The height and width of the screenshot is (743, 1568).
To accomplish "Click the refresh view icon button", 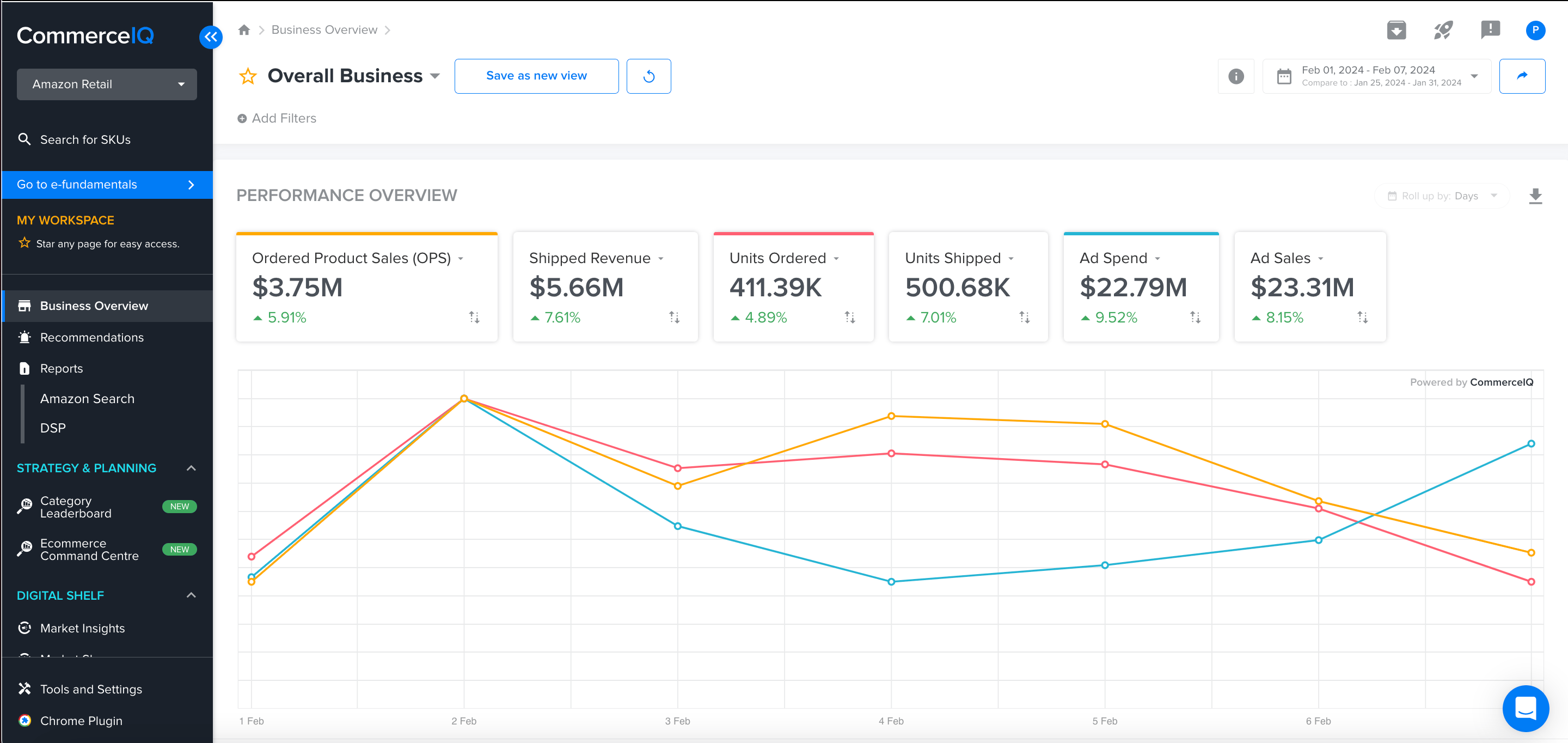I will click(648, 76).
